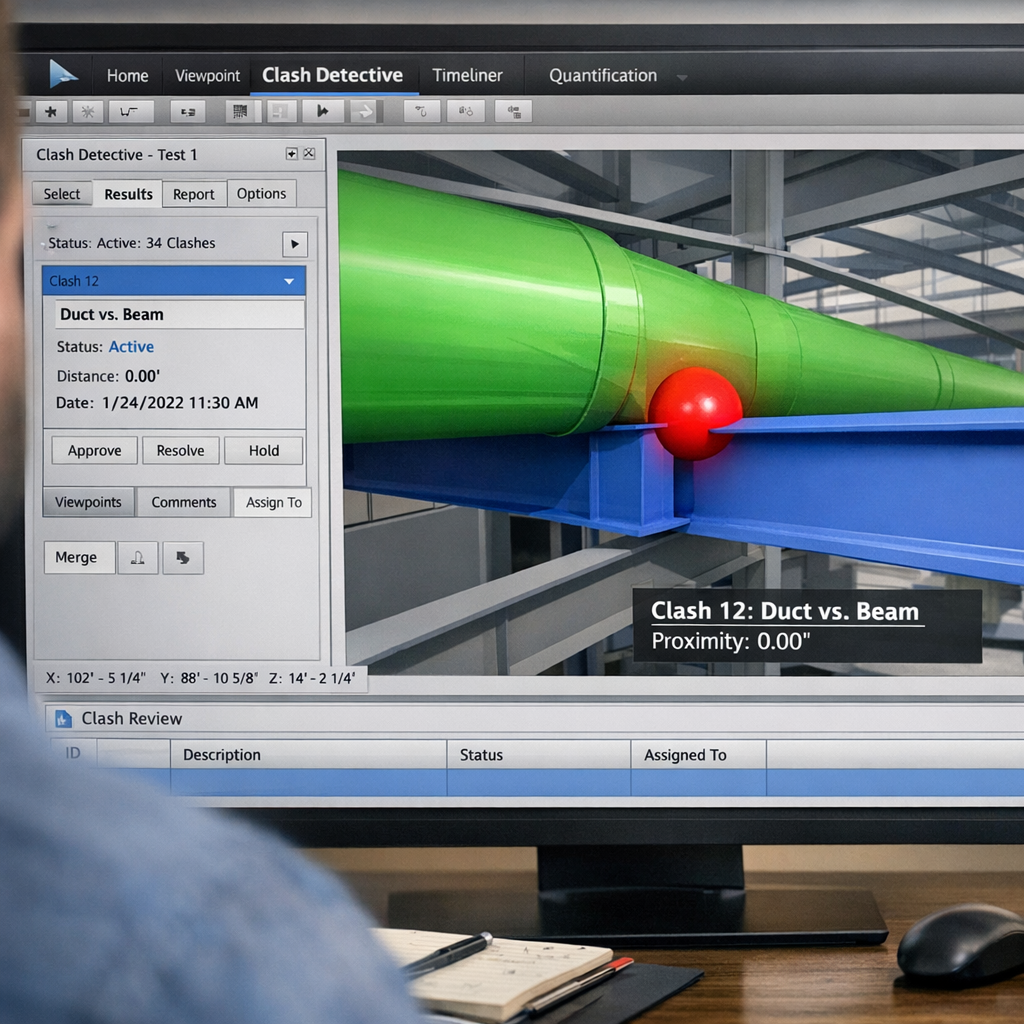Screen dimensions: 1024x1024
Task: Click the Z coordinate 14' - 2 1/4'
Action: [312, 678]
